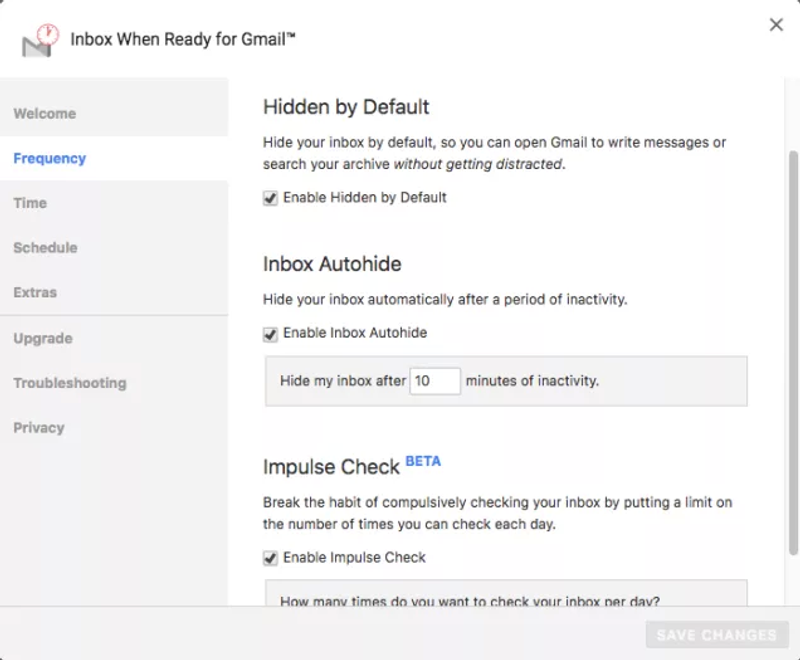Screen dimensions: 800x660
Task: Click the Inbox When Ready logo icon
Action: [38, 41]
